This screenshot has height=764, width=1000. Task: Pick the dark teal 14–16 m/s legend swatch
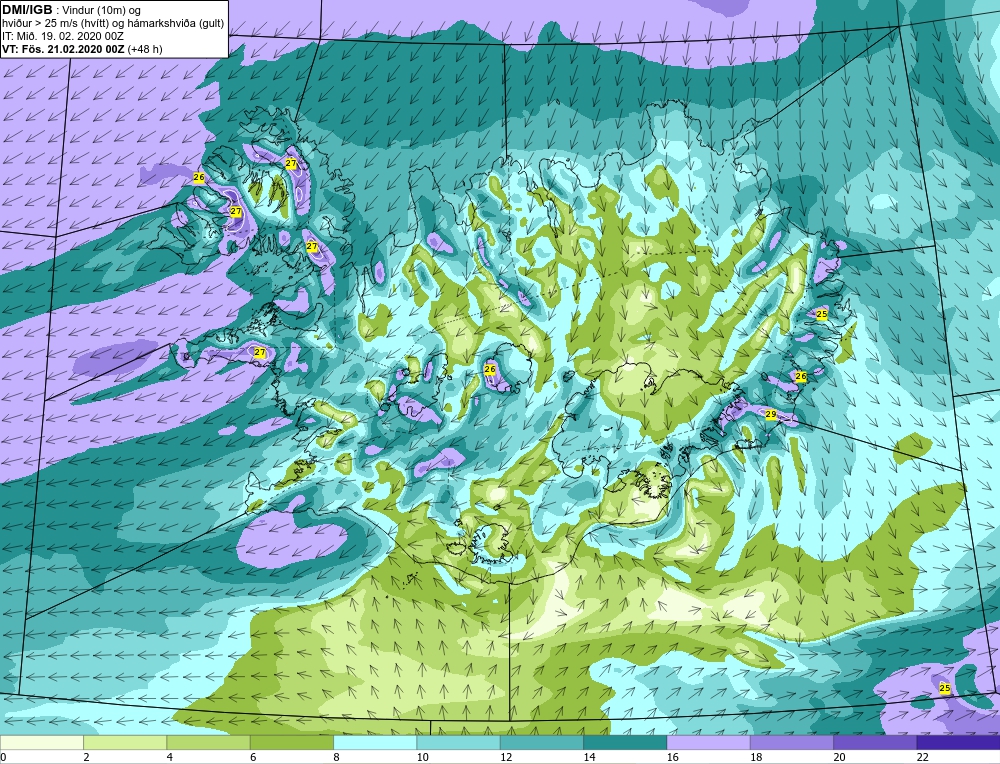point(625,743)
